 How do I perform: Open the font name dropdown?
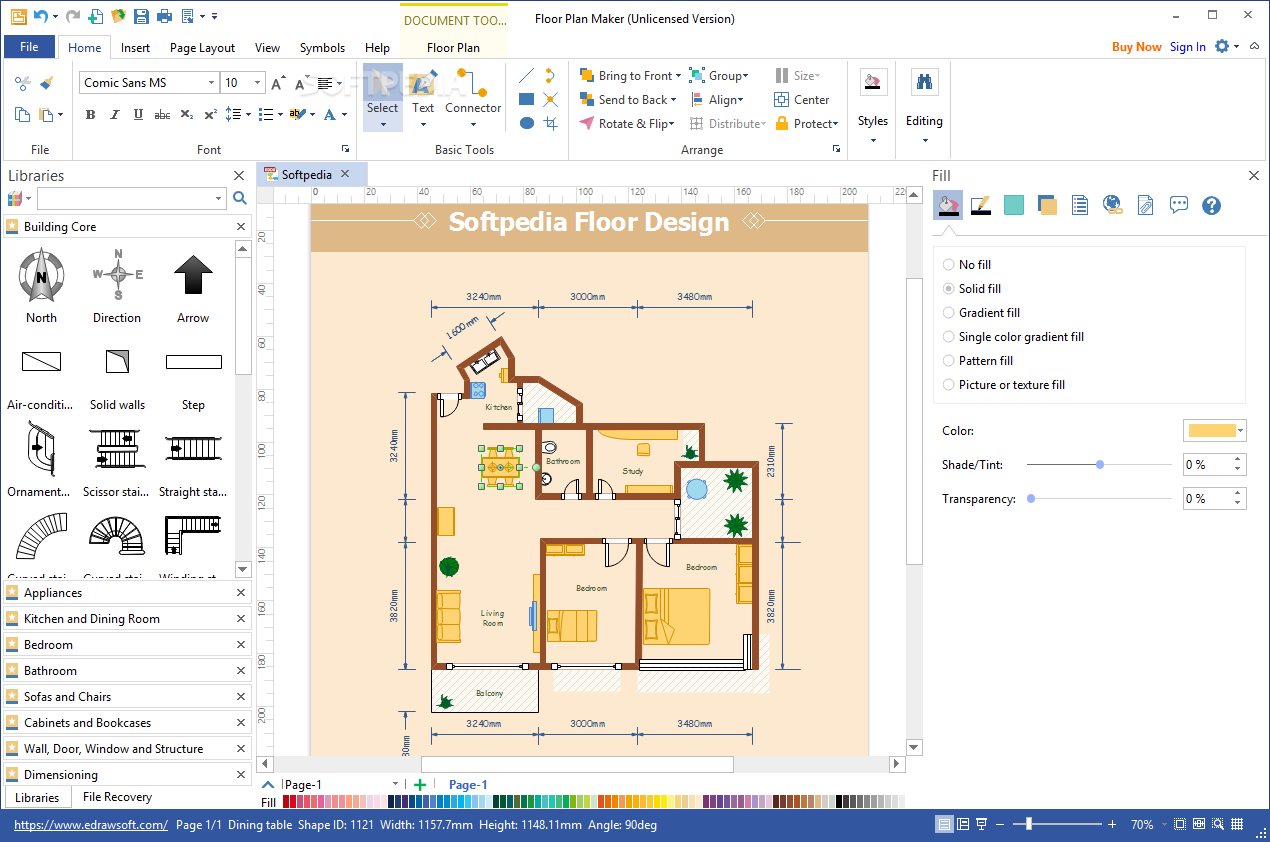(211, 83)
